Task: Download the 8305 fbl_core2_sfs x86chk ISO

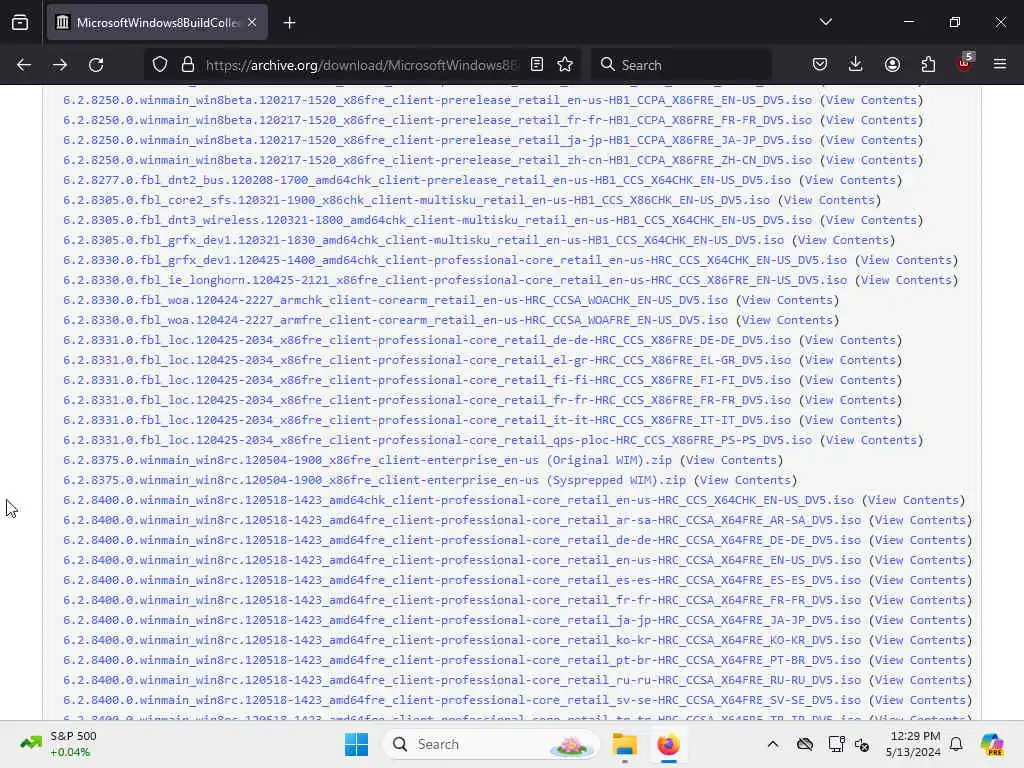Action: coord(416,200)
